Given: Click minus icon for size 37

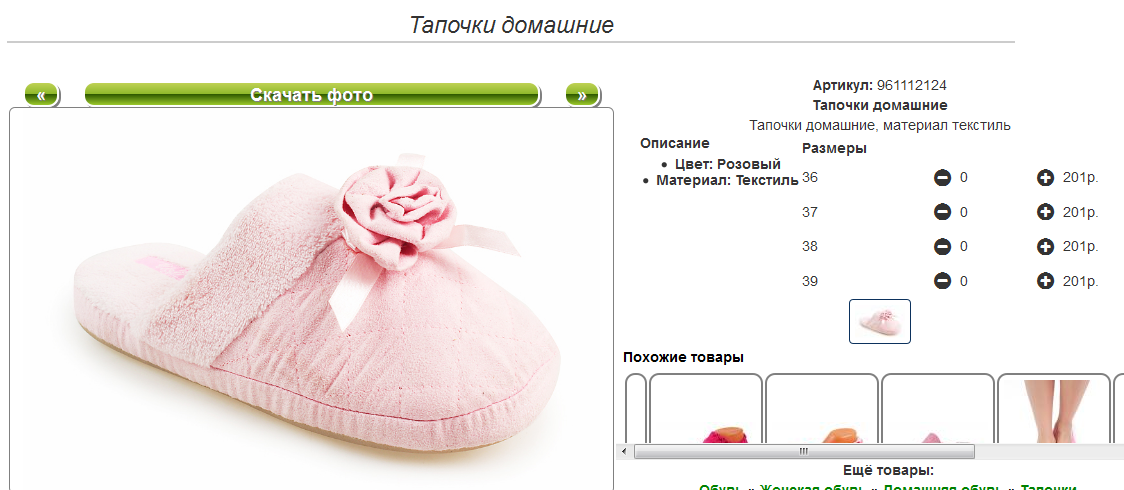Looking at the screenshot, I should 942,212.
